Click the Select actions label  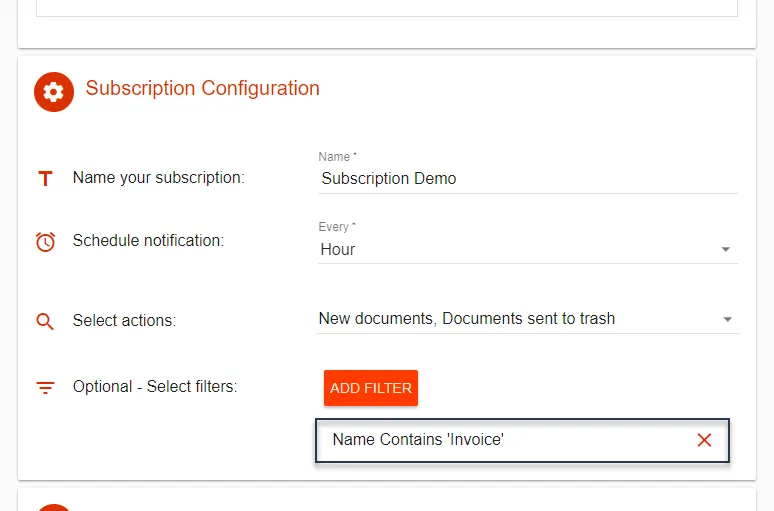pyautogui.click(x=124, y=320)
